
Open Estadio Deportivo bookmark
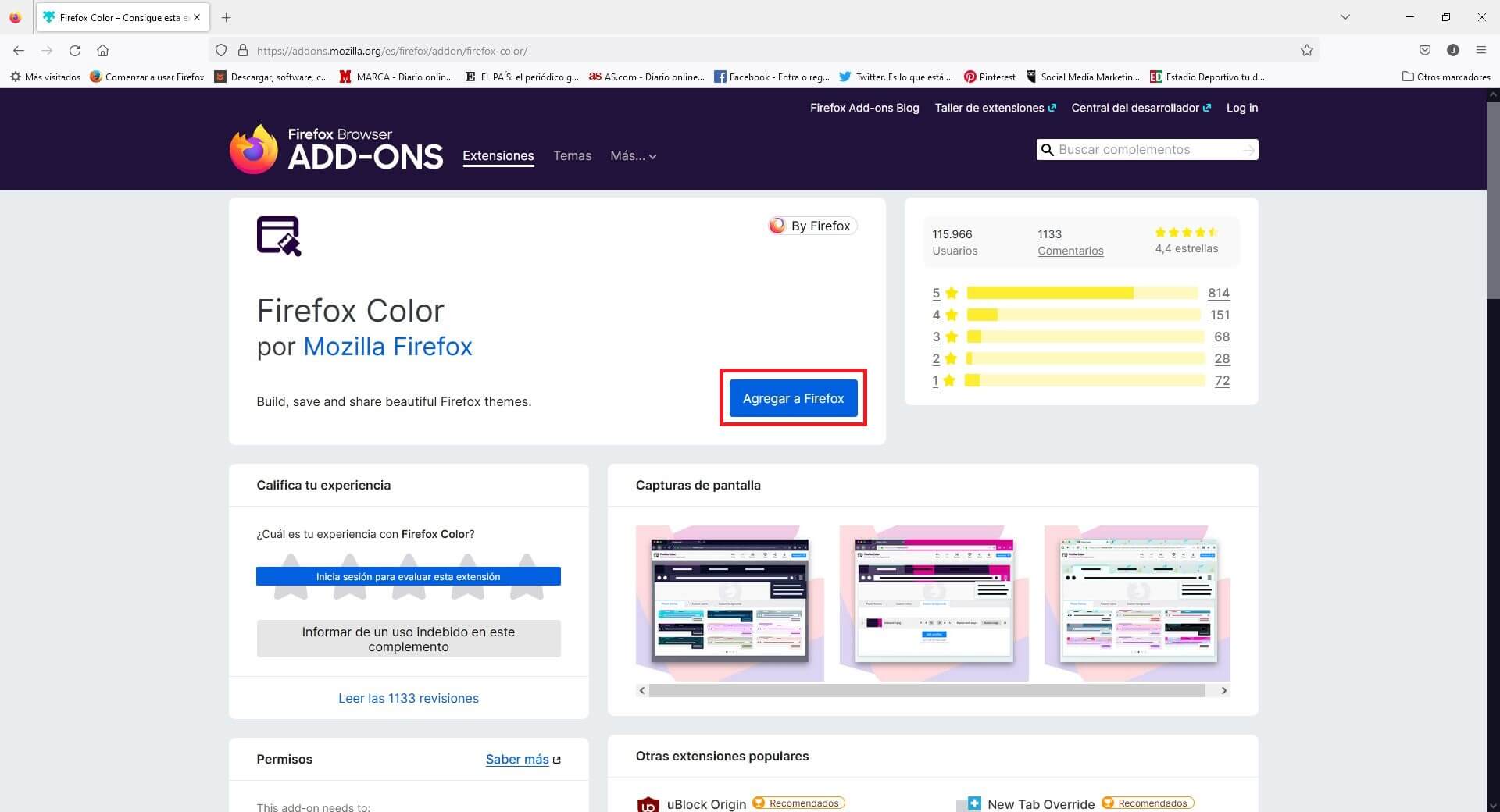1207,77
